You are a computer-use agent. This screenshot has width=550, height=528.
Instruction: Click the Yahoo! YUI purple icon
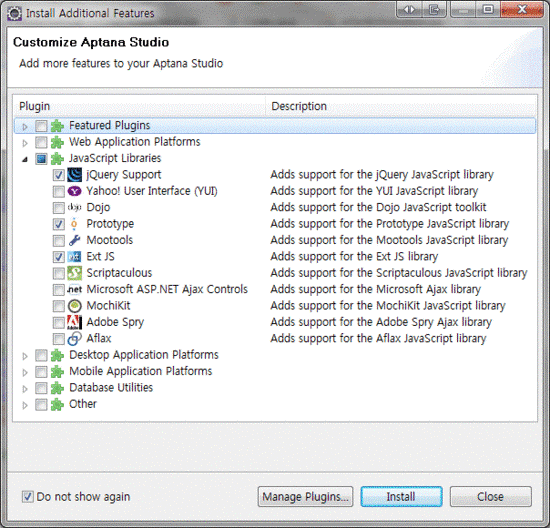pos(74,191)
